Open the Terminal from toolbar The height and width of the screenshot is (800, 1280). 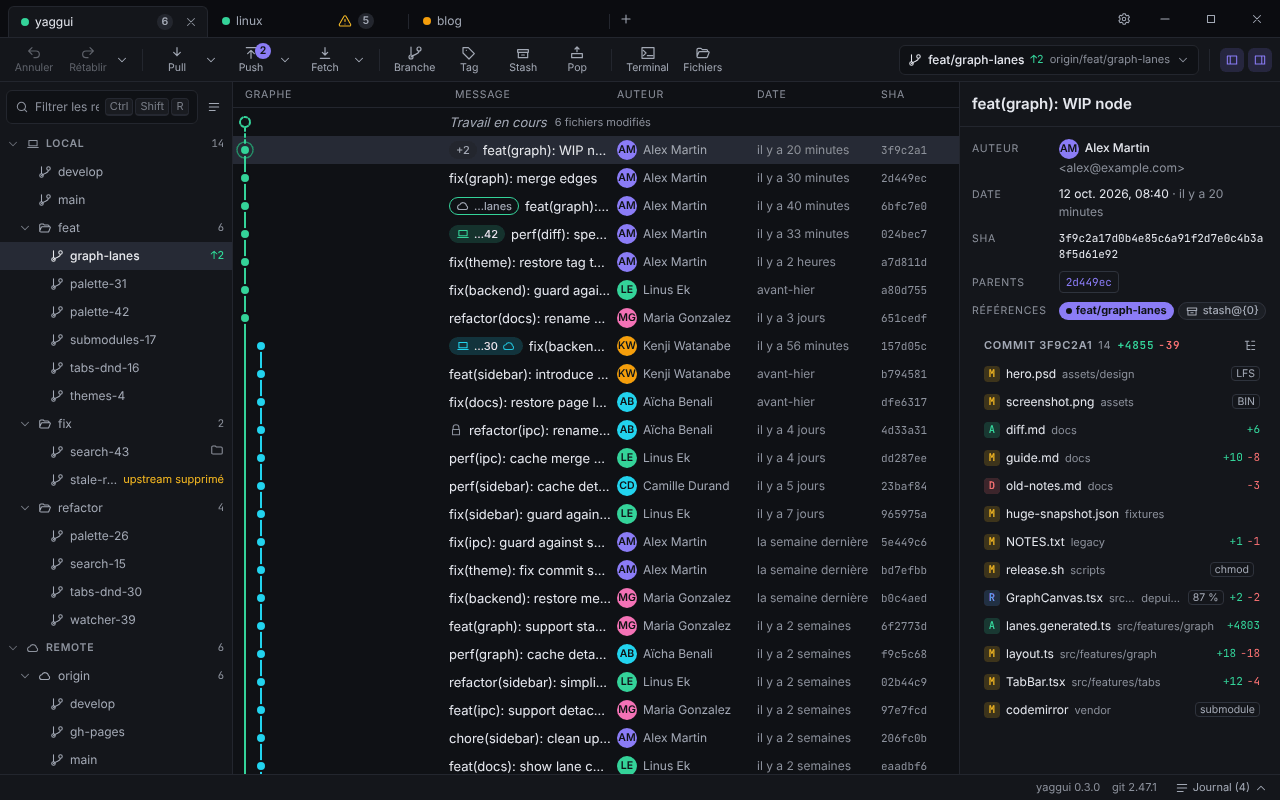click(x=647, y=60)
